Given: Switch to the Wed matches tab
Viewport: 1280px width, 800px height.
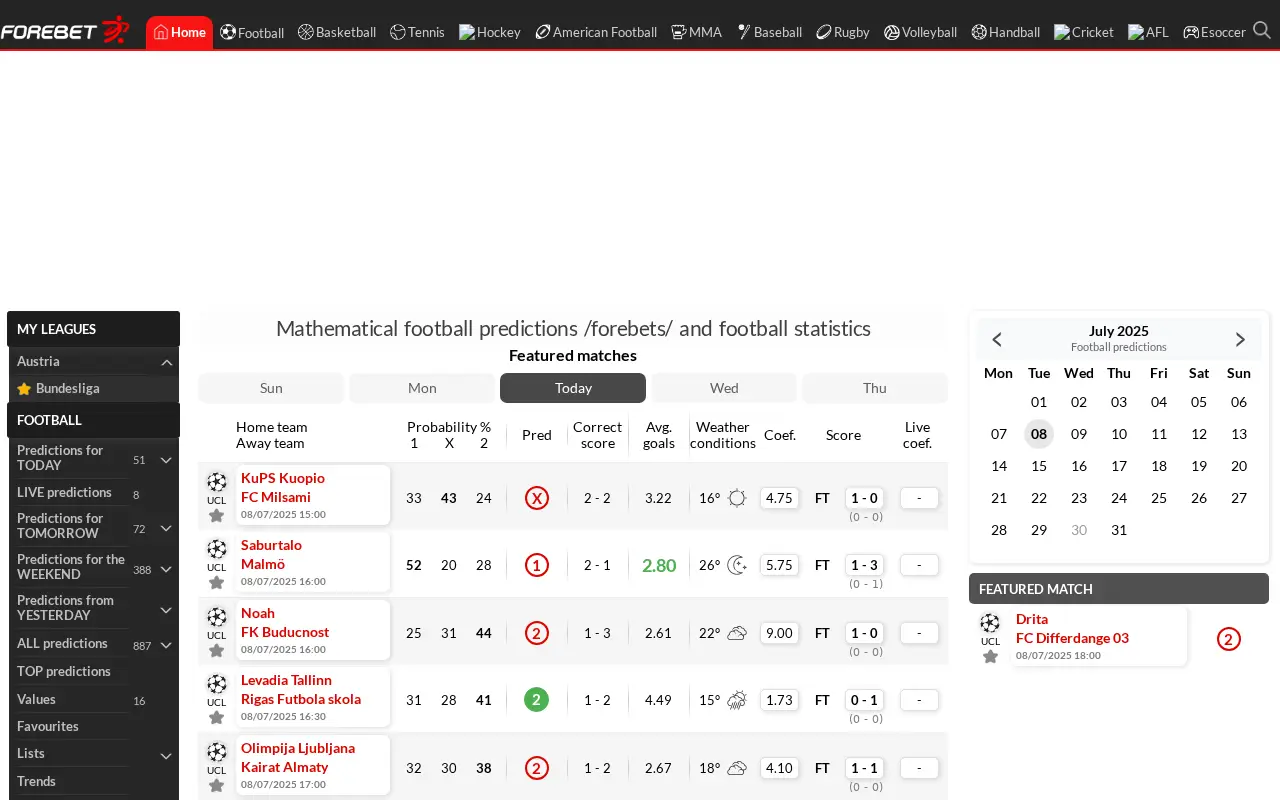Looking at the screenshot, I should 724,388.
